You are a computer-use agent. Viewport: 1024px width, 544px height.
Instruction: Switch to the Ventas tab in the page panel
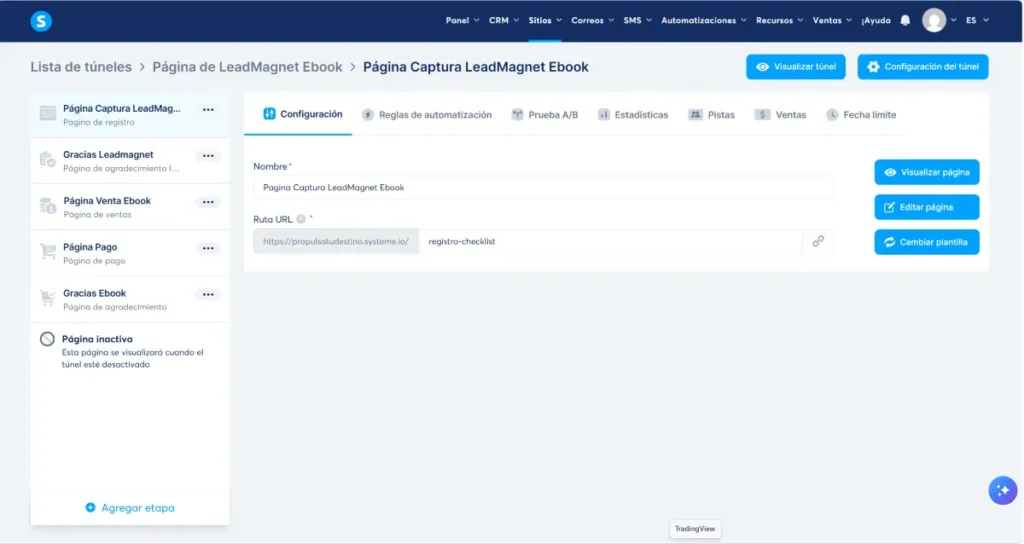(780, 115)
